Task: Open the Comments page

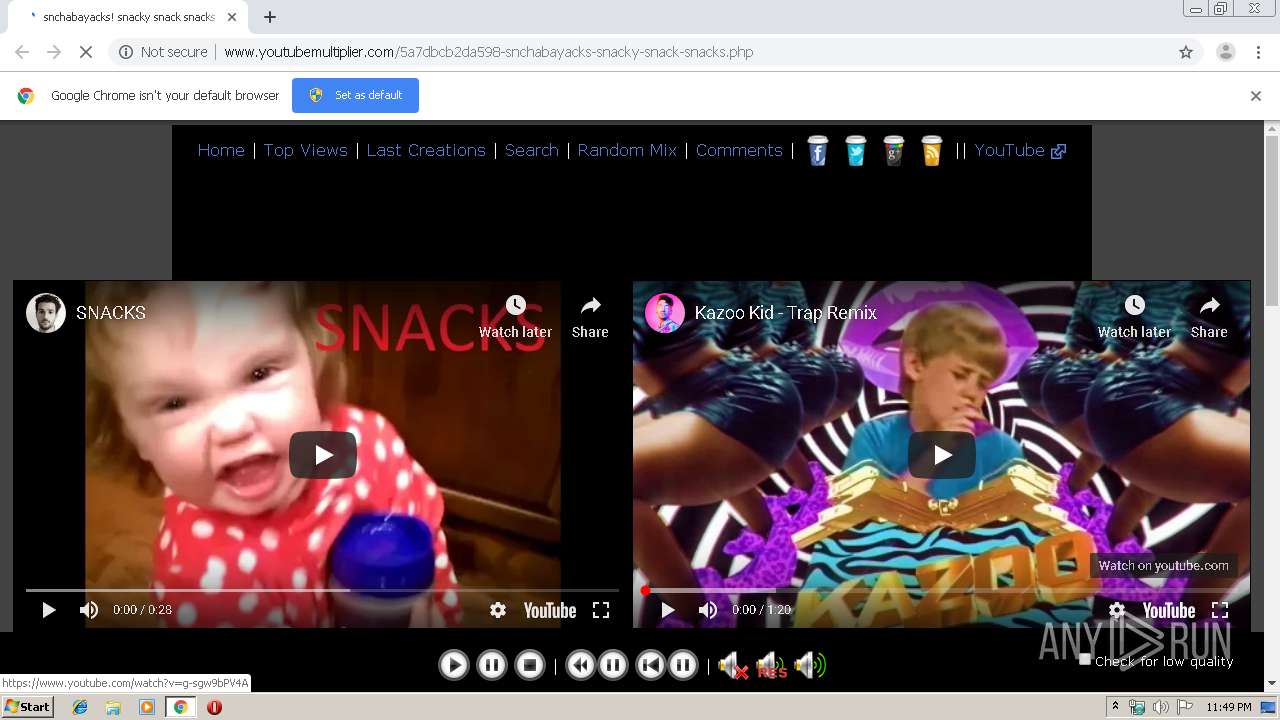Action: (739, 150)
